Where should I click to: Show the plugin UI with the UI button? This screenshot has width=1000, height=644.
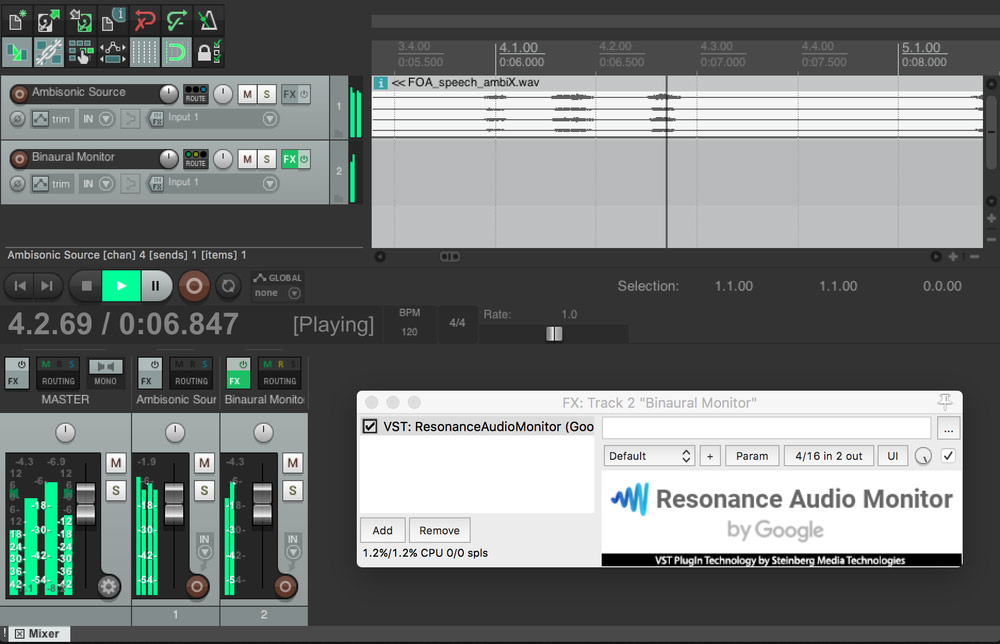(x=892, y=455)
